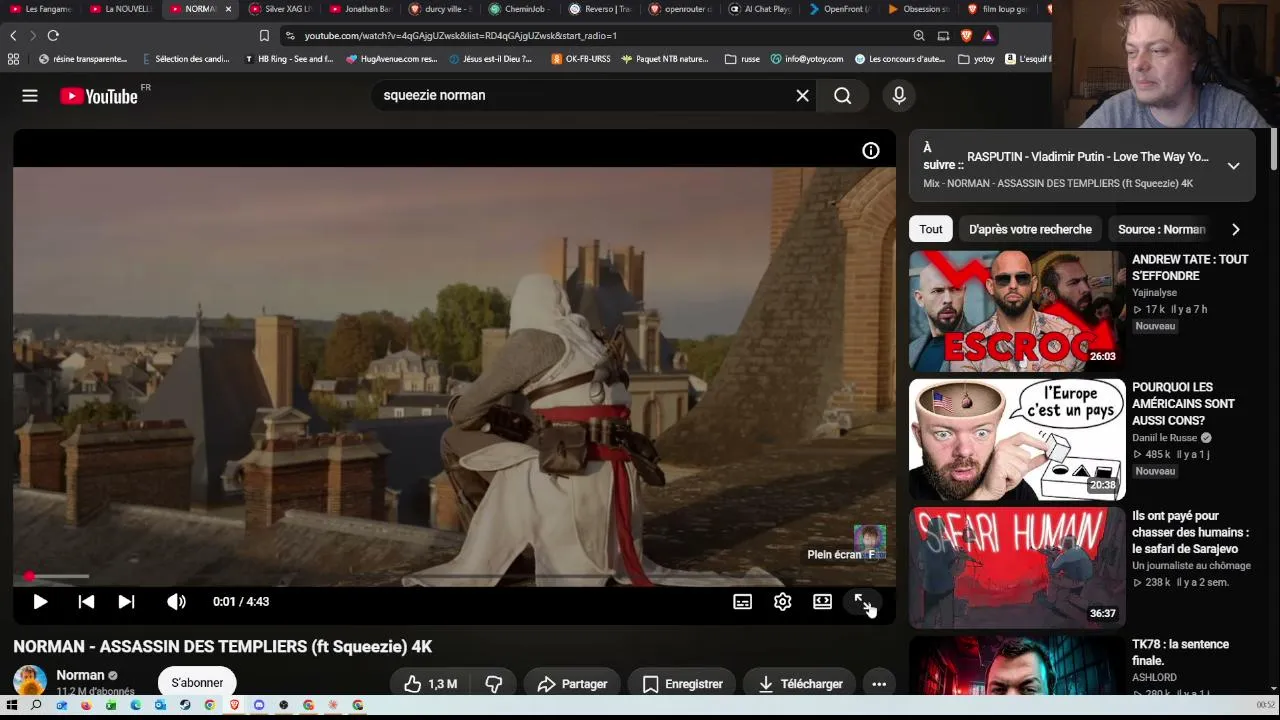
Task: Open the Brave Rewards triangle icon
Action: [x=988, y=36]
